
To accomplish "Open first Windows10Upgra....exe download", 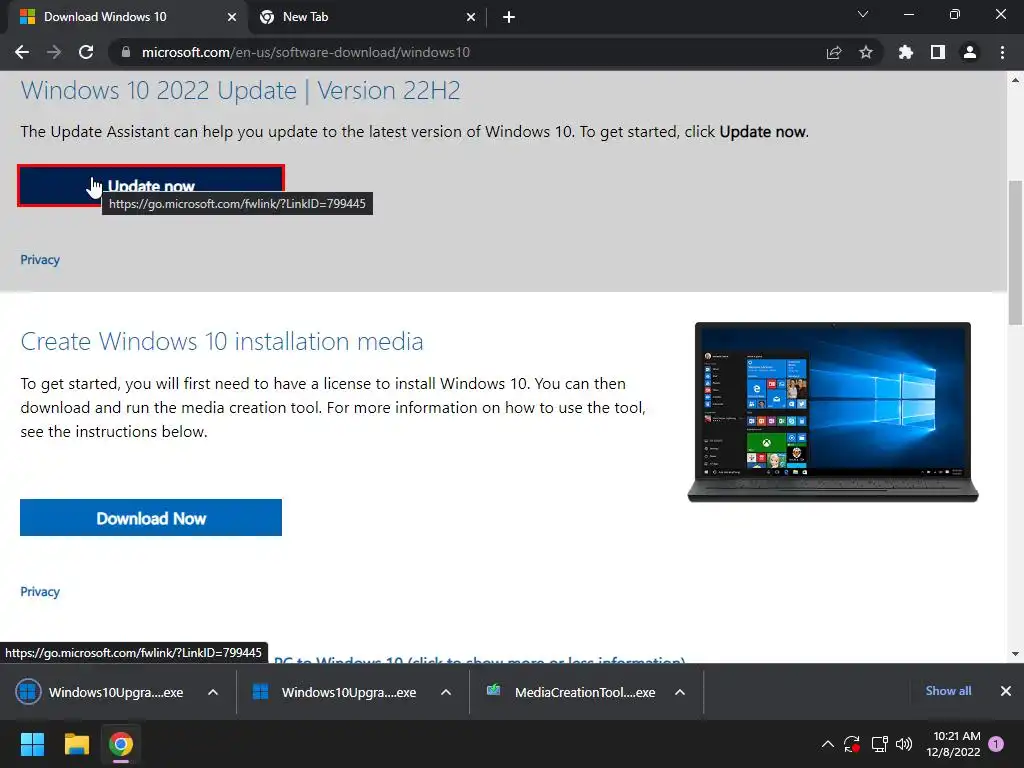I will [100, 692].
